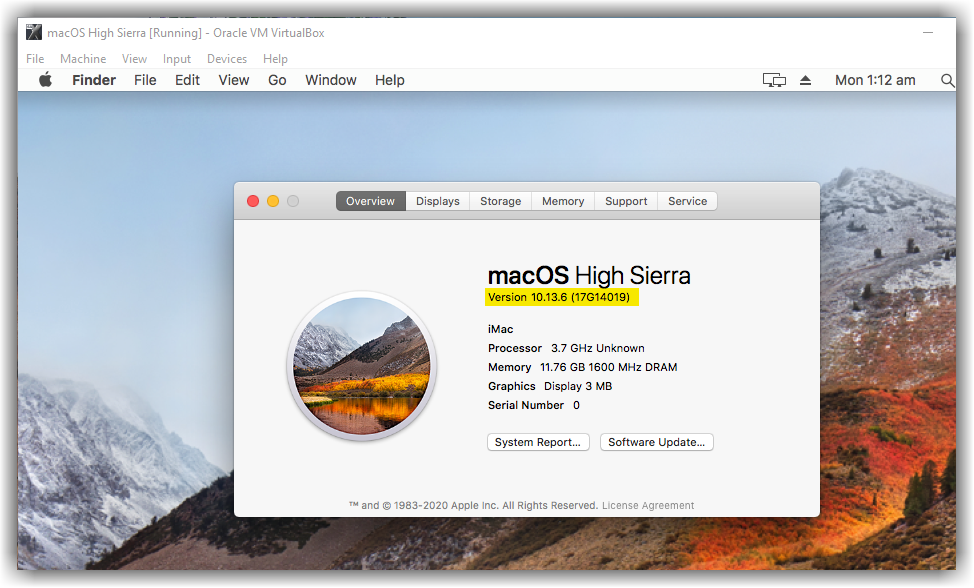Click the macOS High Sierra heading
The width and height of the screenshot is (974, 588).
(589, 275)
